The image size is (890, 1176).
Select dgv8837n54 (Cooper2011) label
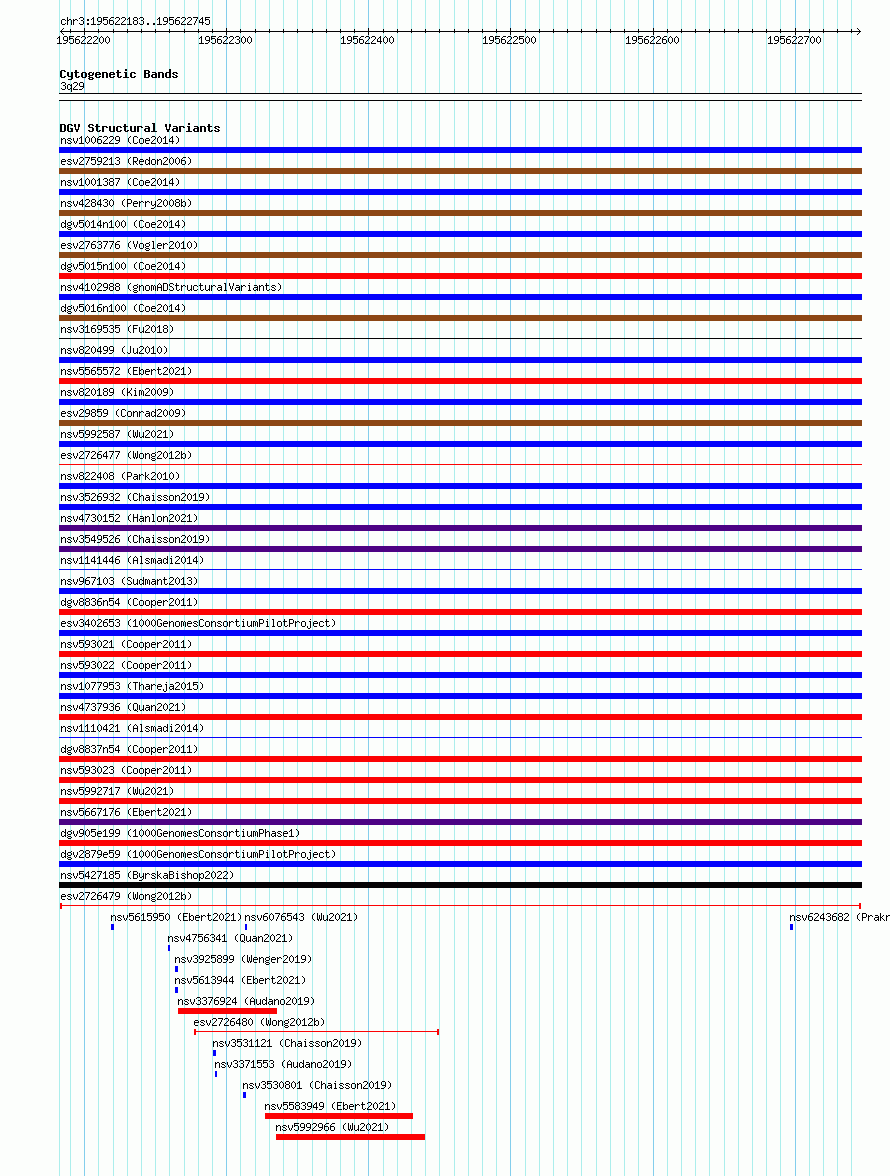(x=129, y=749)
